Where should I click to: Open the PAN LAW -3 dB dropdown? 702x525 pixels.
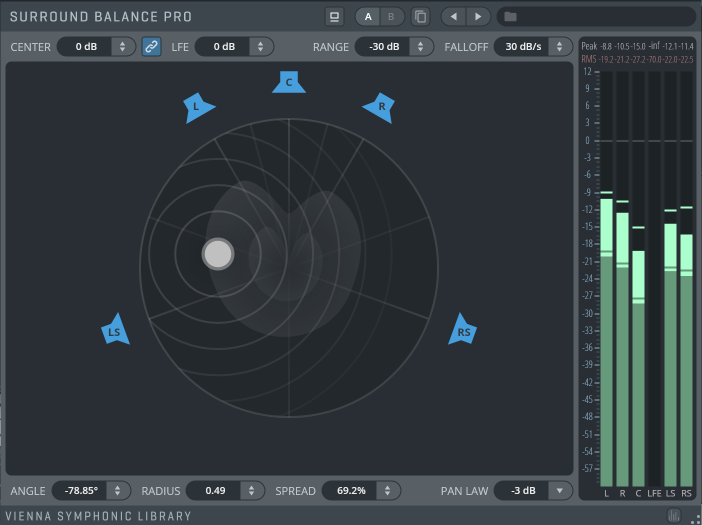tap(533, 491)
